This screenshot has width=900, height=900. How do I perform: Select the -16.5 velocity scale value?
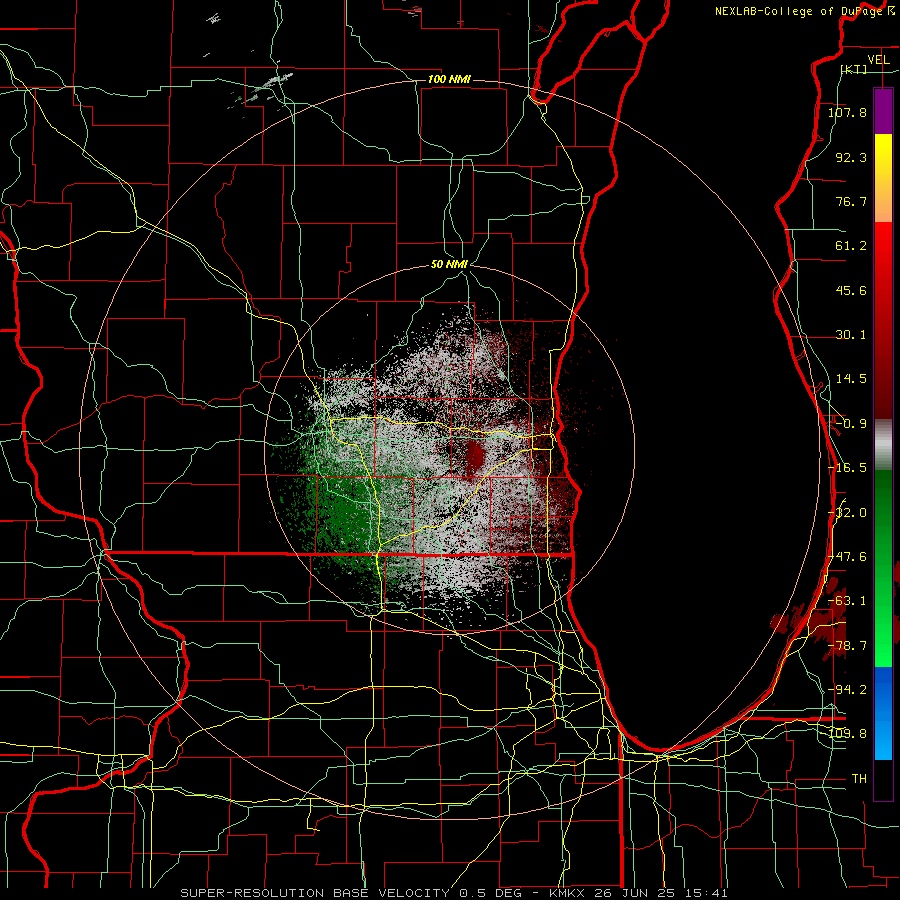[847, 468]
